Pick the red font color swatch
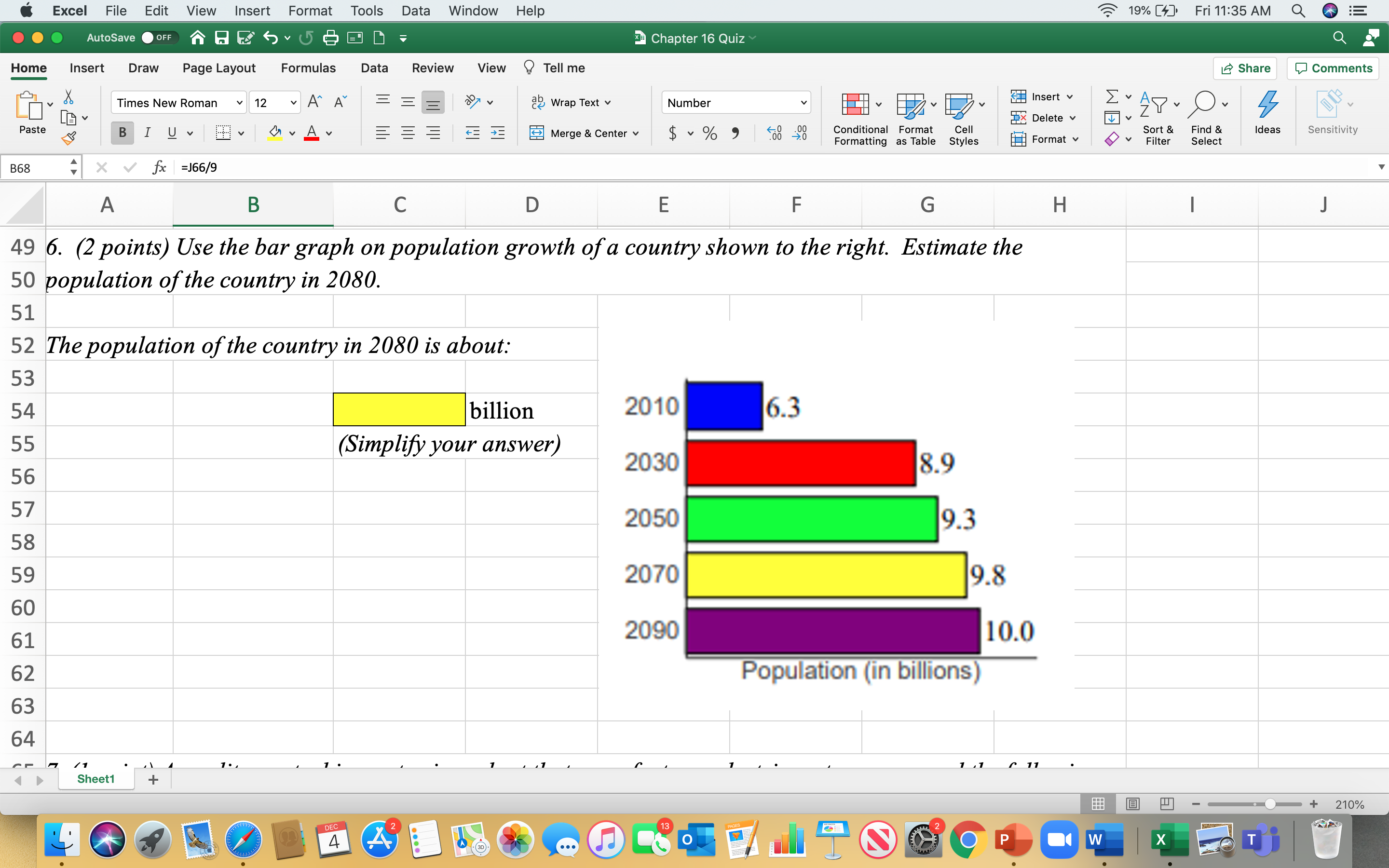The height and width of the screenshot is (868, 1389). [x=312, y=138]
